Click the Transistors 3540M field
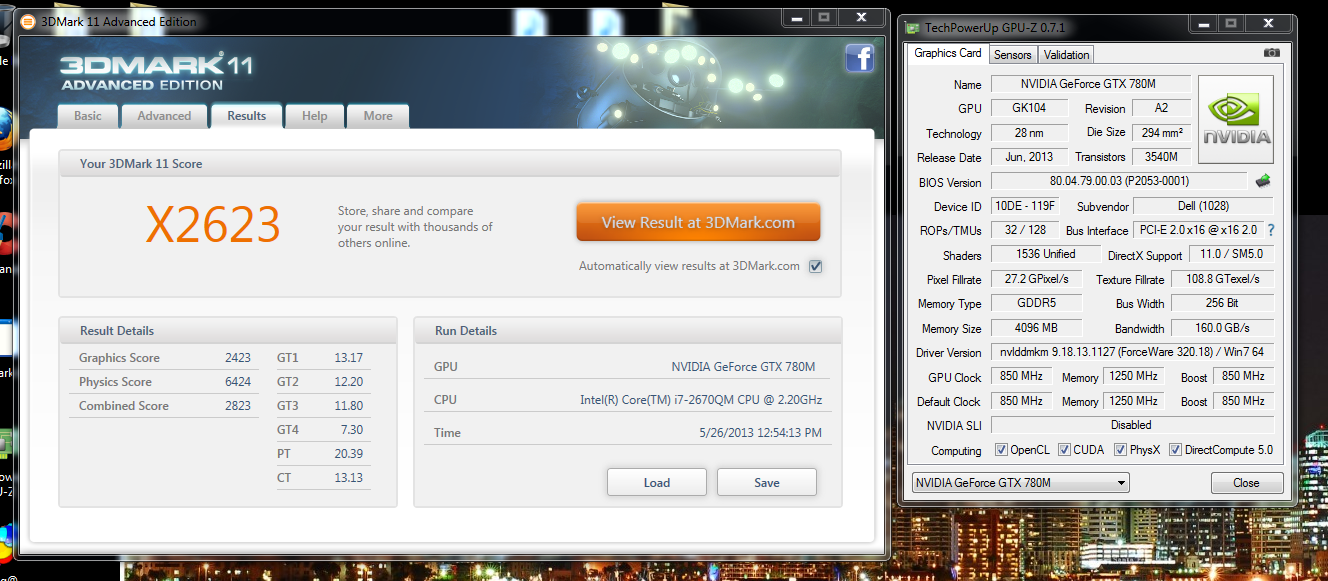 tap(1161, 157)
